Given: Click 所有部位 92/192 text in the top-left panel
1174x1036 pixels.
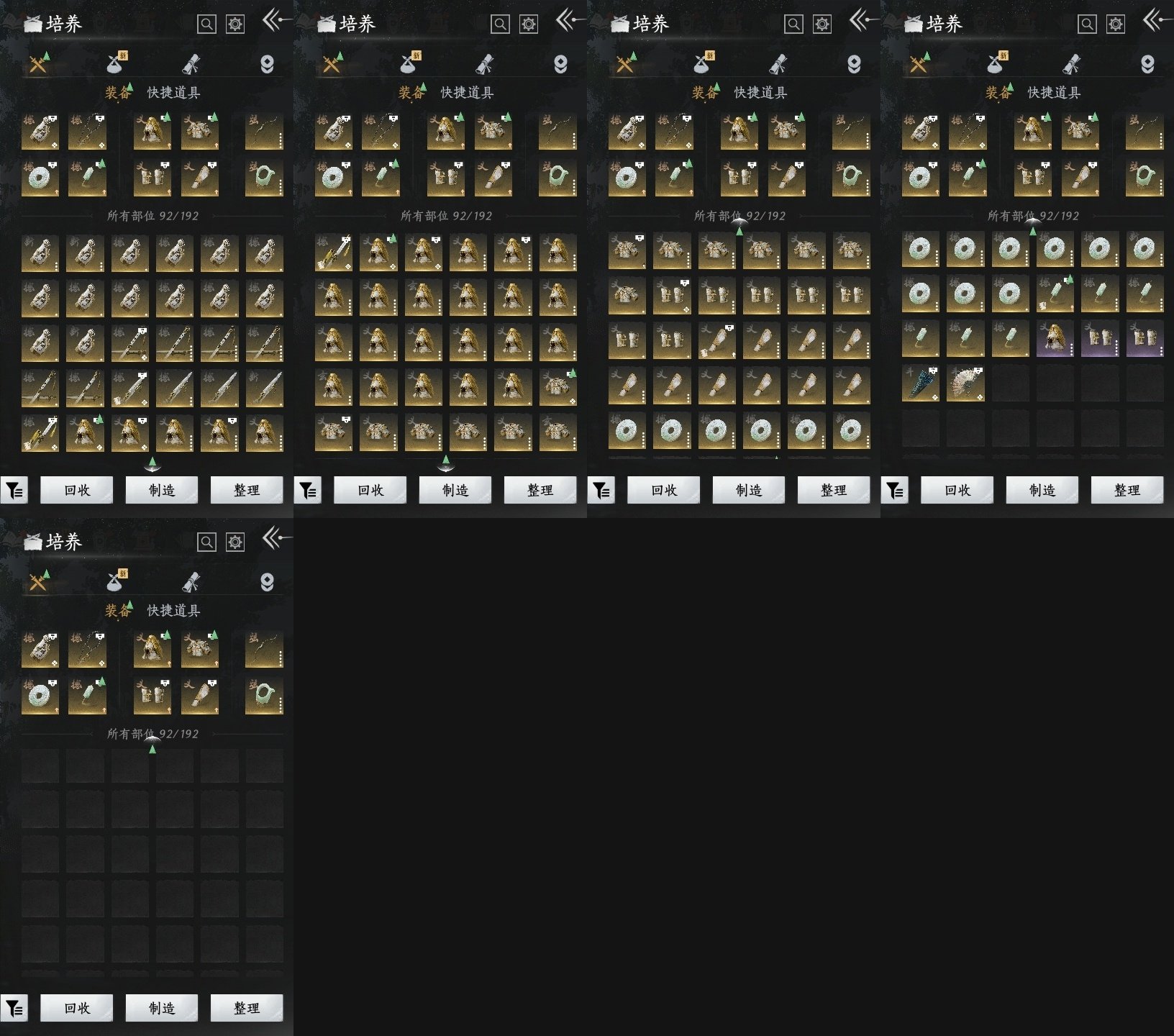Looking at the screenshot, I should 153,216.
